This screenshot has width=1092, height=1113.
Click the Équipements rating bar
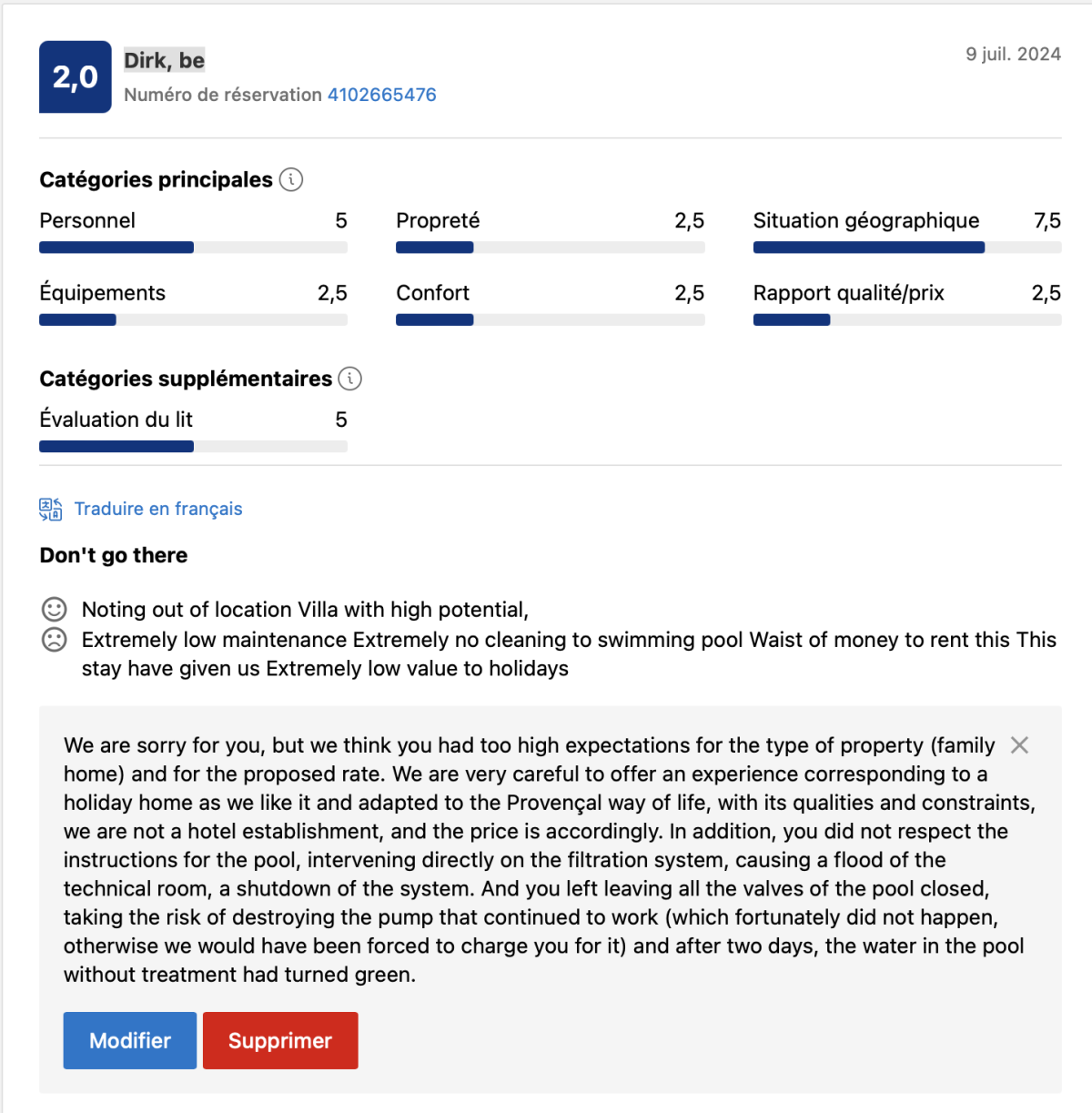193,319
